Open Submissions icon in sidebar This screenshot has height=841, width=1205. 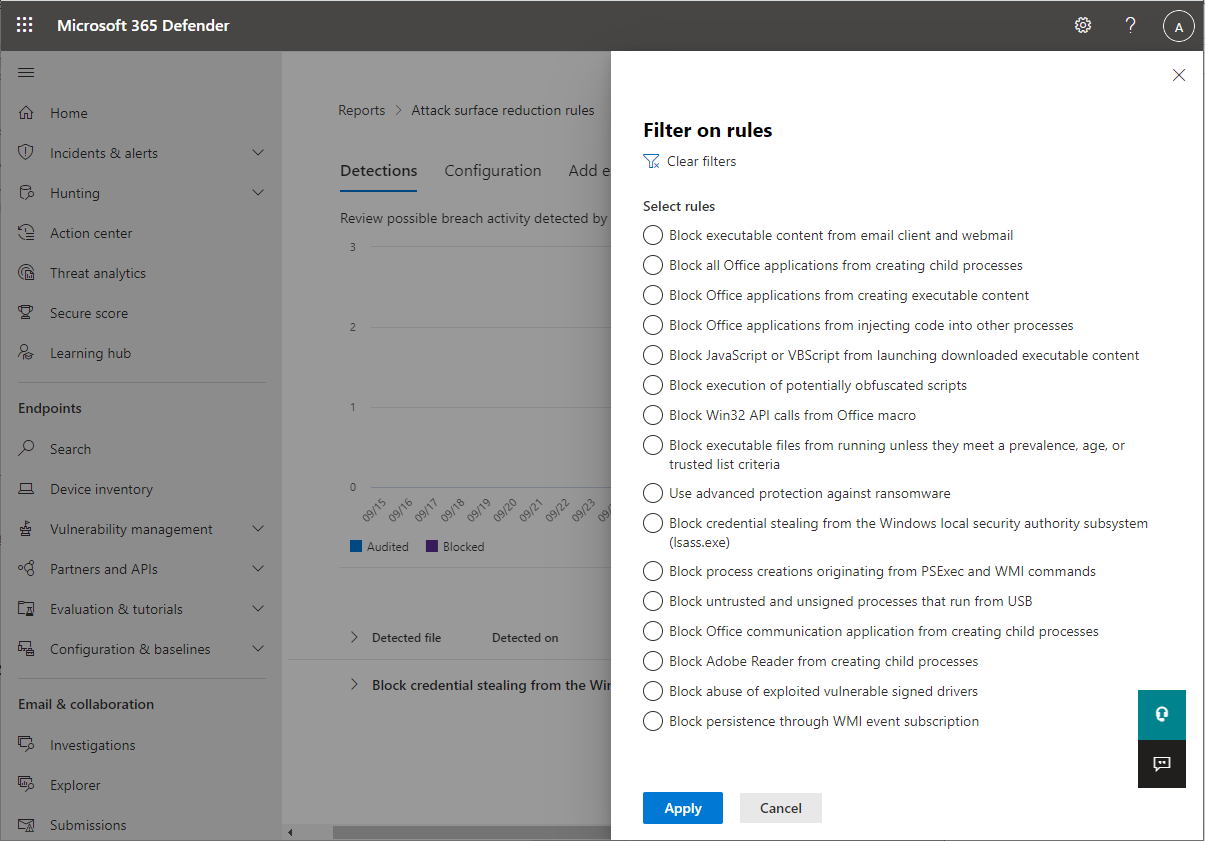27,825
